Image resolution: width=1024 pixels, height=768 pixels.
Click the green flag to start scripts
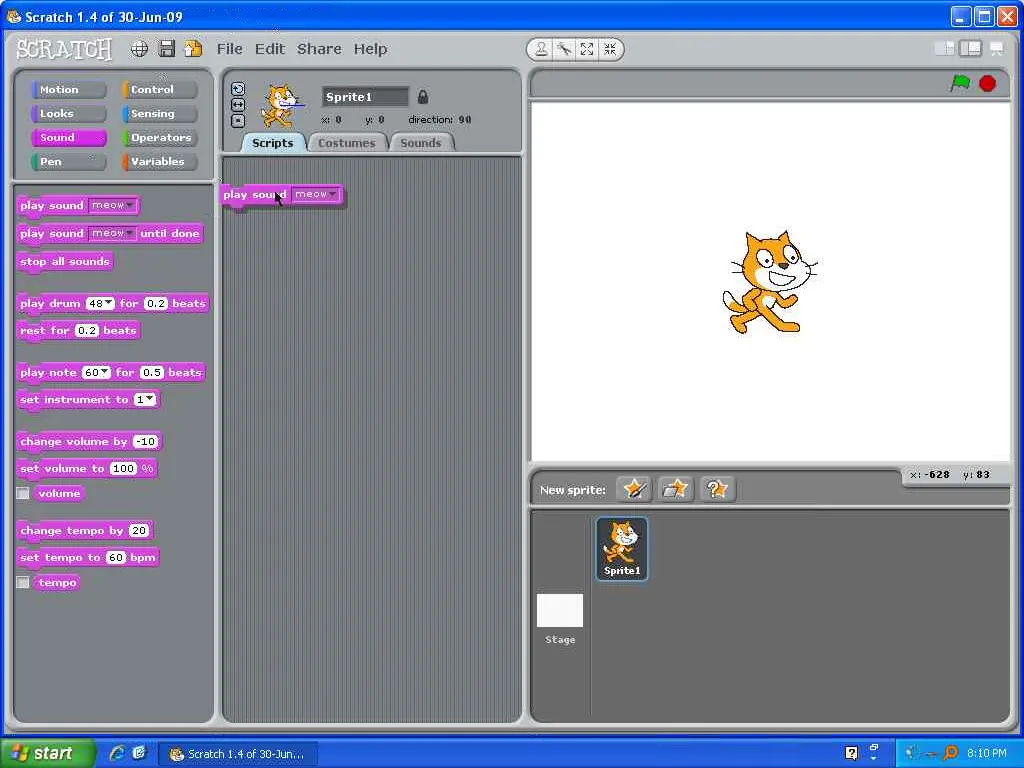[960, 83]
